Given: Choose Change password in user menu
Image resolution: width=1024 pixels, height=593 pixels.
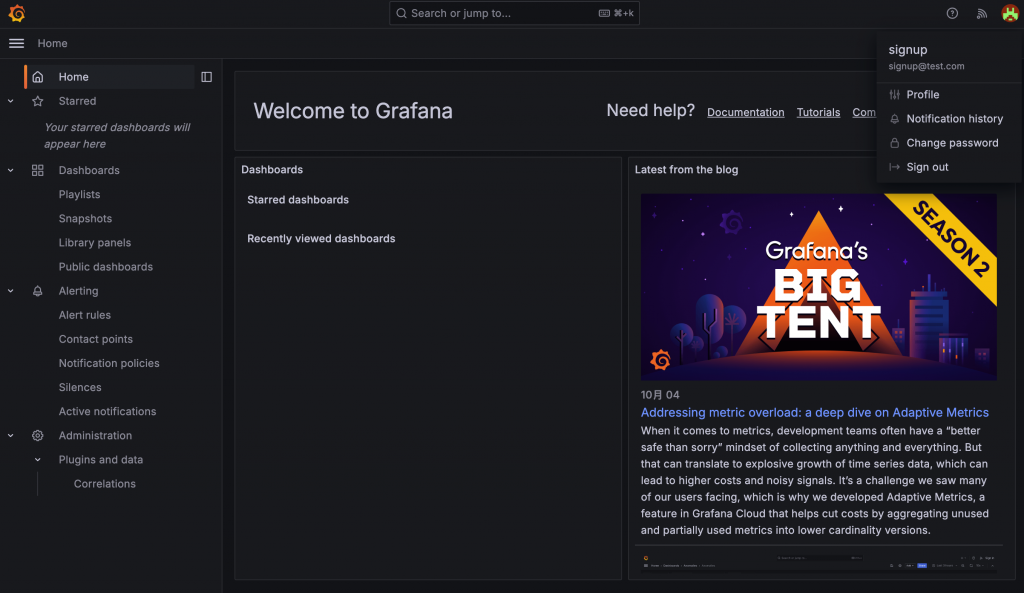Looking at the screenshot, I should tap(950, 143).
